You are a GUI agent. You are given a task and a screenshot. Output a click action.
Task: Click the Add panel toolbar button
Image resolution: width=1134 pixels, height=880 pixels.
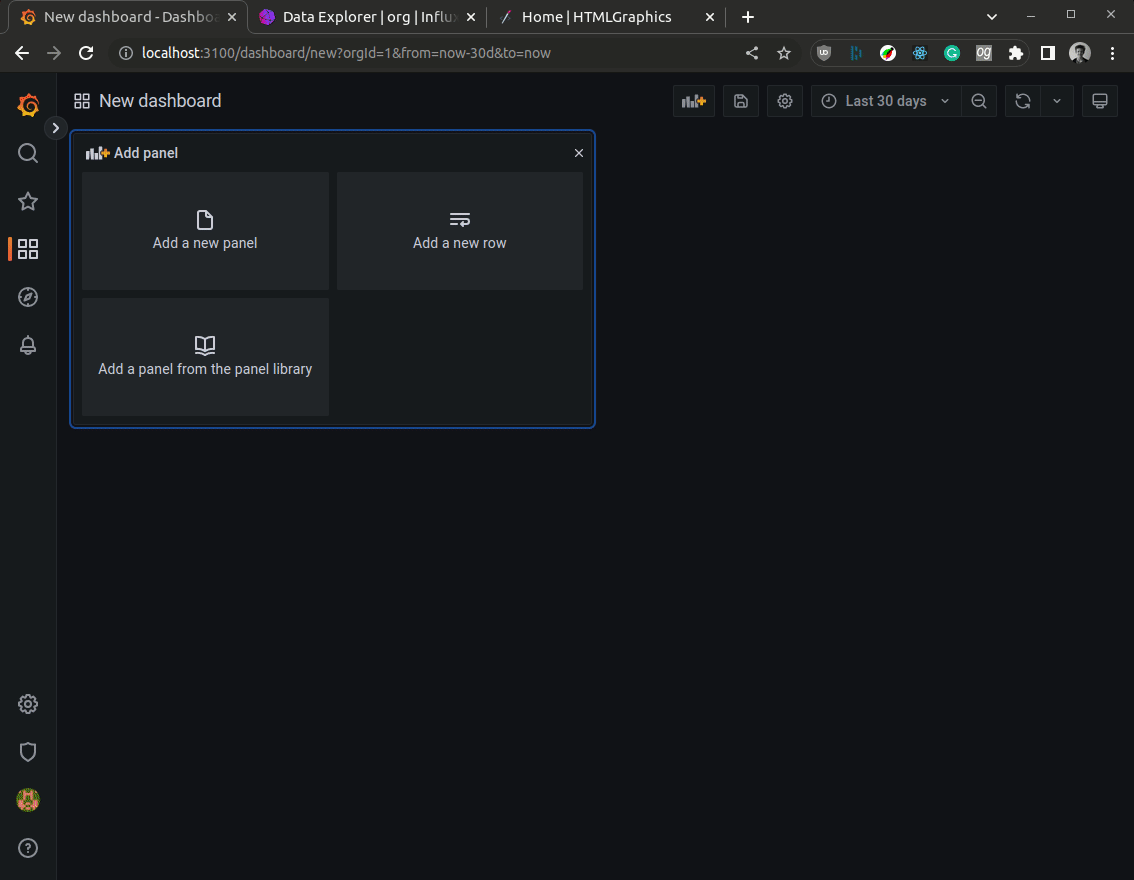tap(694, 101)
